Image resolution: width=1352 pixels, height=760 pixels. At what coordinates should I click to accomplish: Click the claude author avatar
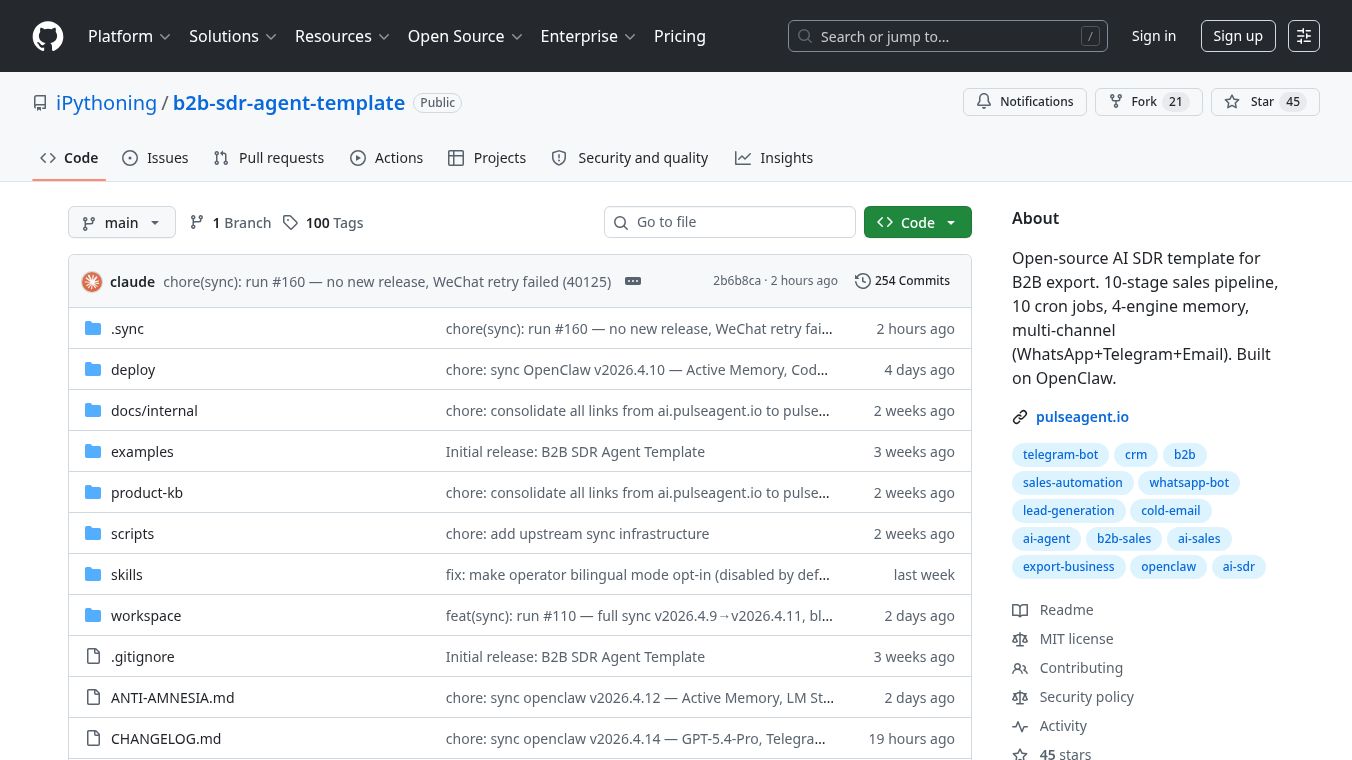click(92, 282)
